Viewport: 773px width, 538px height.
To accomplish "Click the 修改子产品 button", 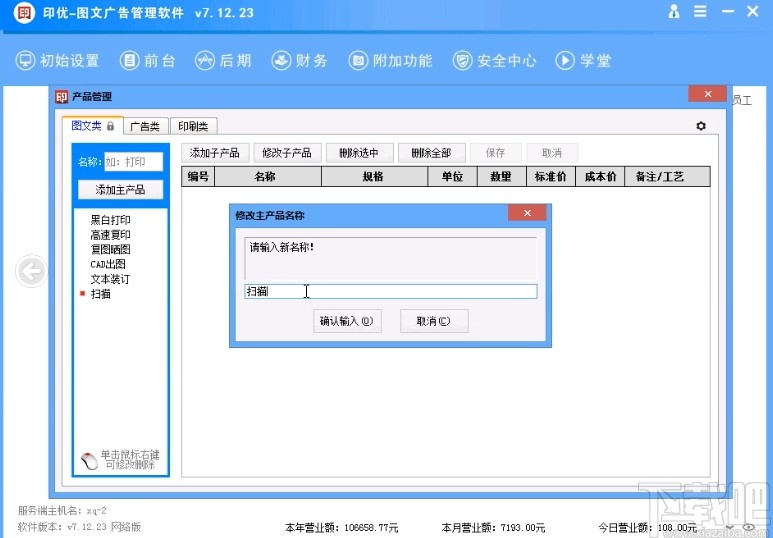I will click(x=287, y=153).
